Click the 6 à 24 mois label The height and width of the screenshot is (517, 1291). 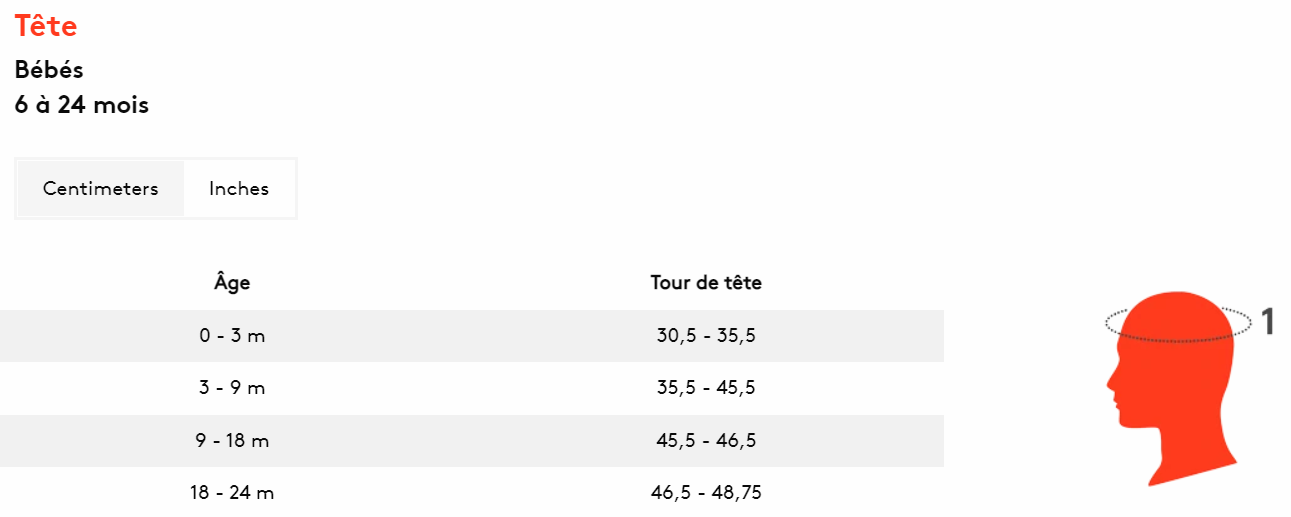(82, 104)
